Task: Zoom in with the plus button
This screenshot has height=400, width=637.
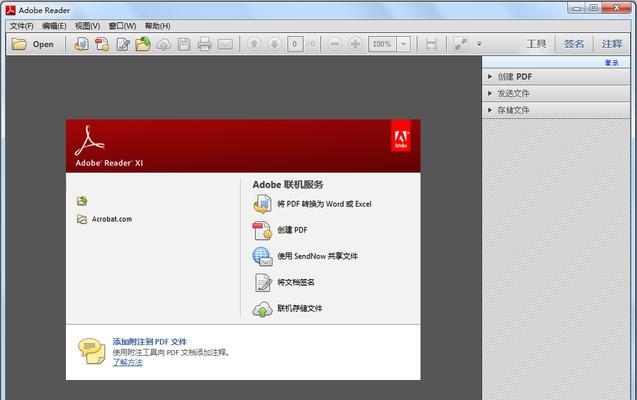Action: pyautogui.click(x=355, y=43)
